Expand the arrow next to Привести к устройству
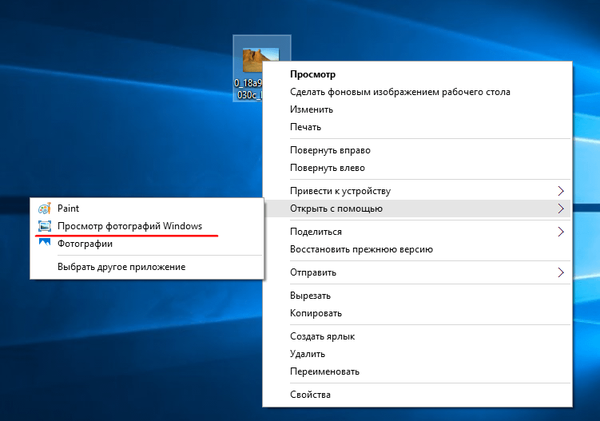 [561, 191]
